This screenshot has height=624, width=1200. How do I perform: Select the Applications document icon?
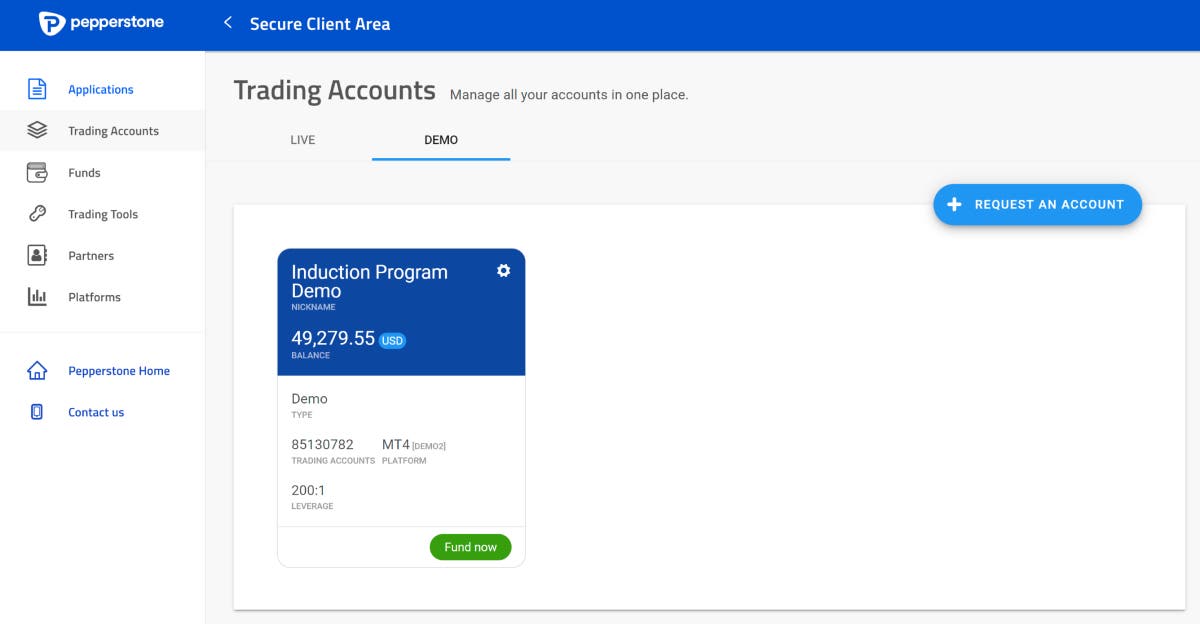37,88
